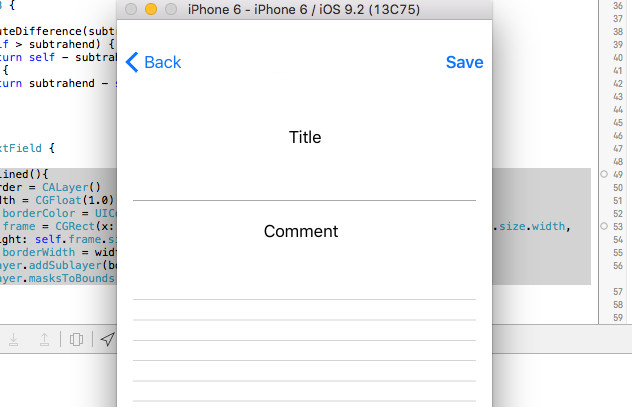Click the xtField code line
The height and width of the screenshot is (407, 632).
[27, 148]
